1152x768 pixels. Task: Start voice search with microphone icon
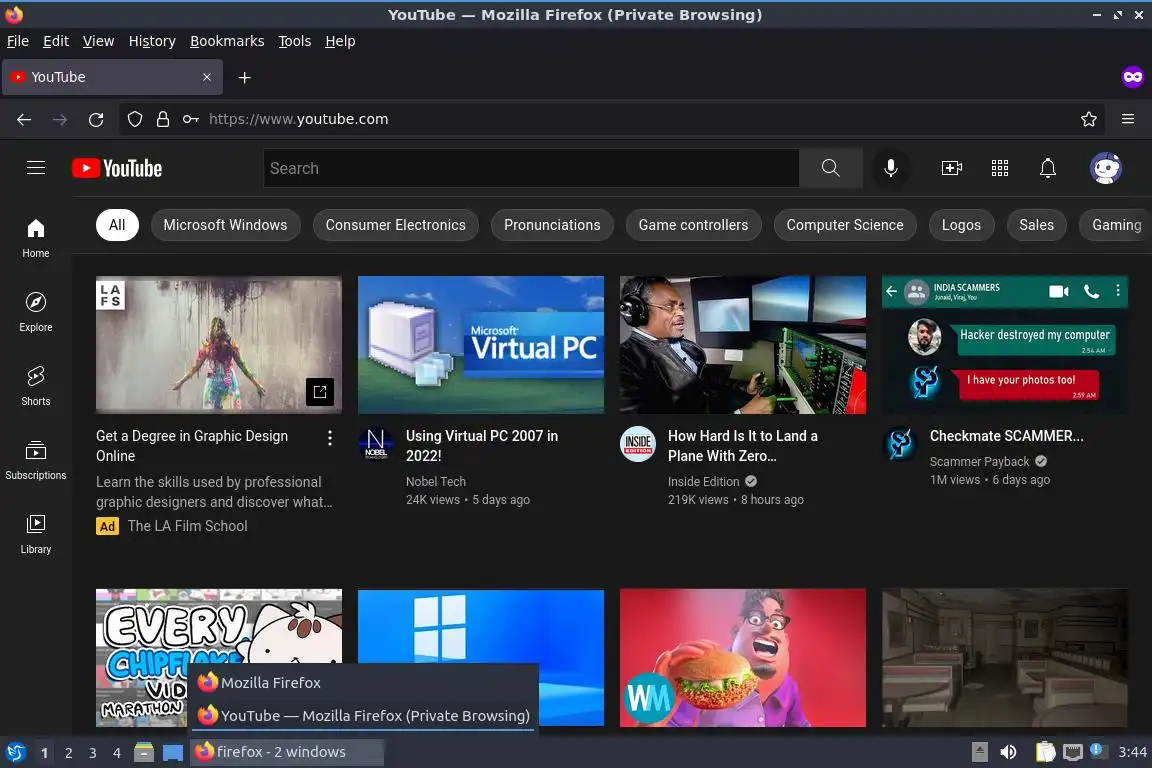pyautogui.click(x=890, y=168)
